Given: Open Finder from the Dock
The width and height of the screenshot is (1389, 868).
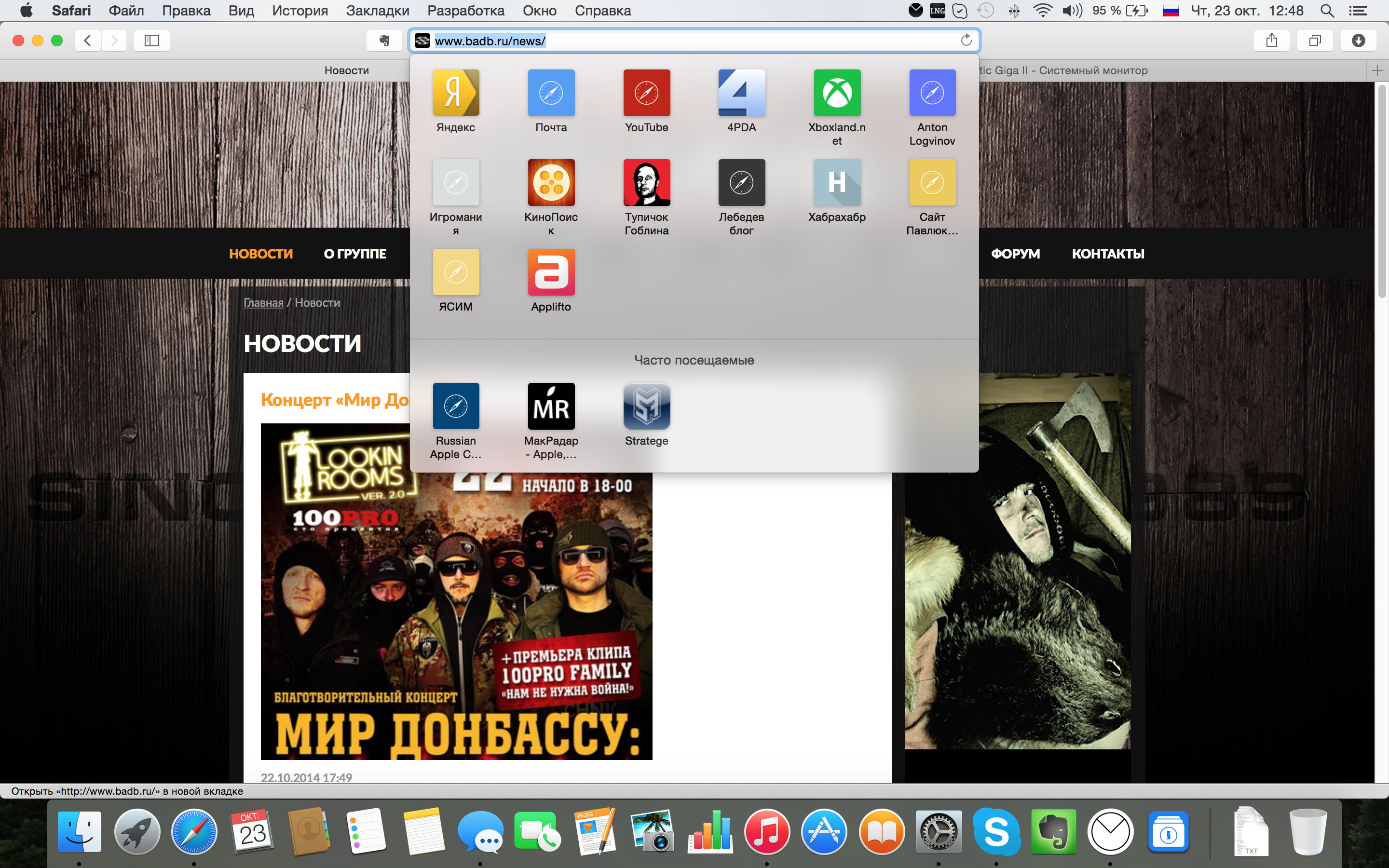Looking at the screenshot, I should (79, 831).
